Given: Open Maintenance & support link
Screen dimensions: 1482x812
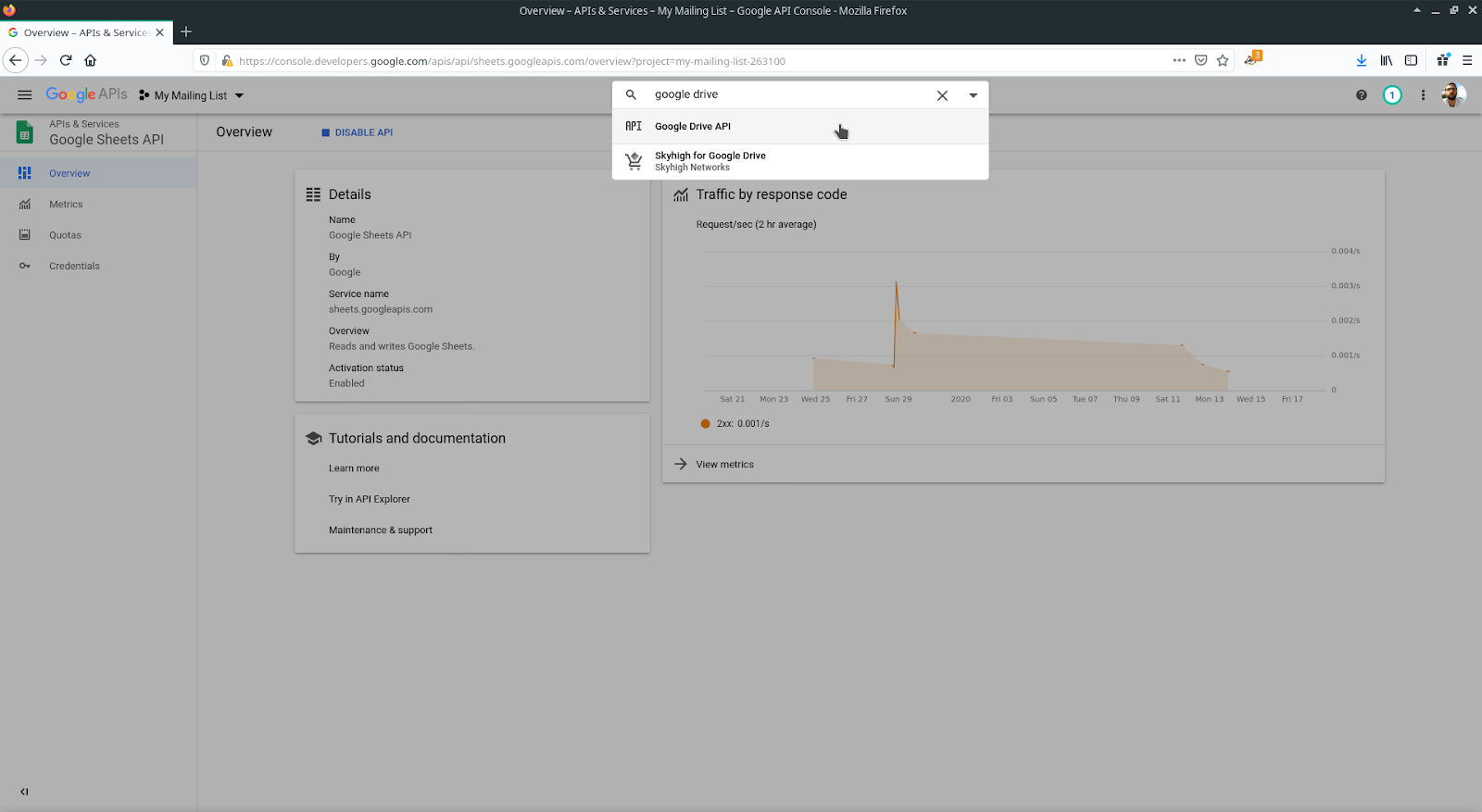Looking at the screenshot, I should 381,531.
